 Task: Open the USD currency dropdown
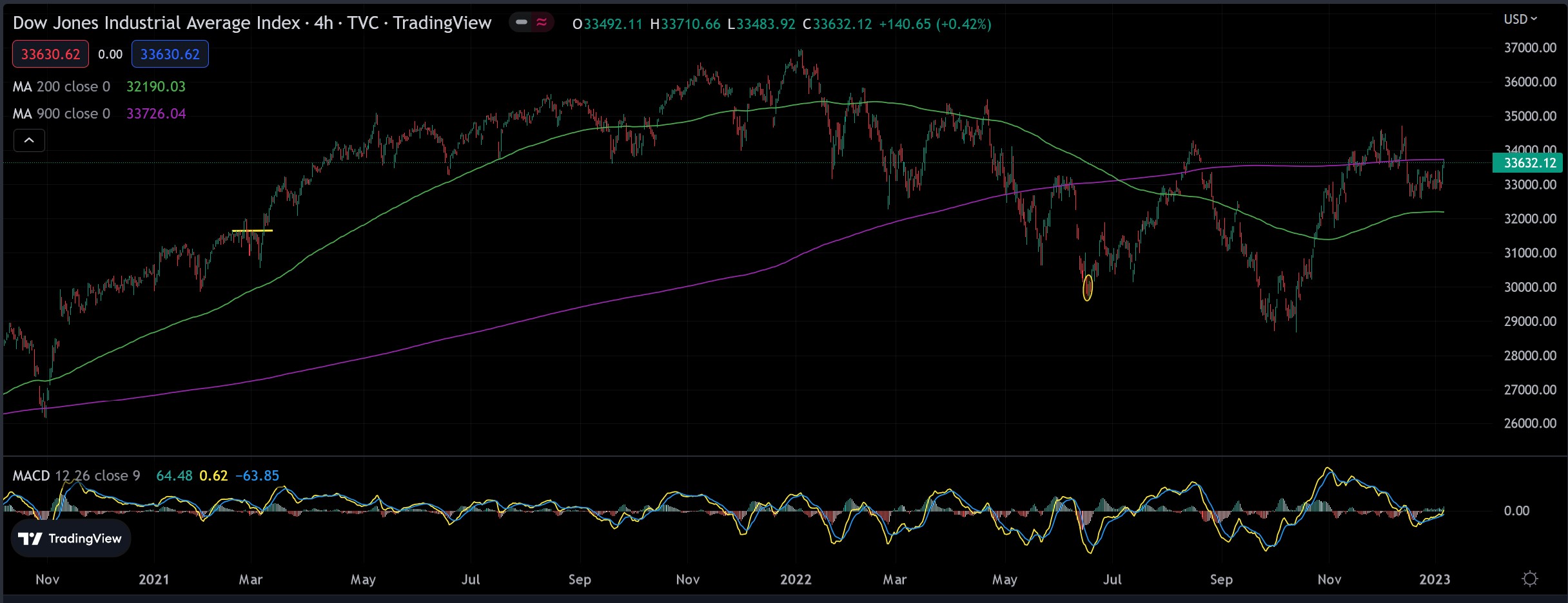tap(1520, 19)
